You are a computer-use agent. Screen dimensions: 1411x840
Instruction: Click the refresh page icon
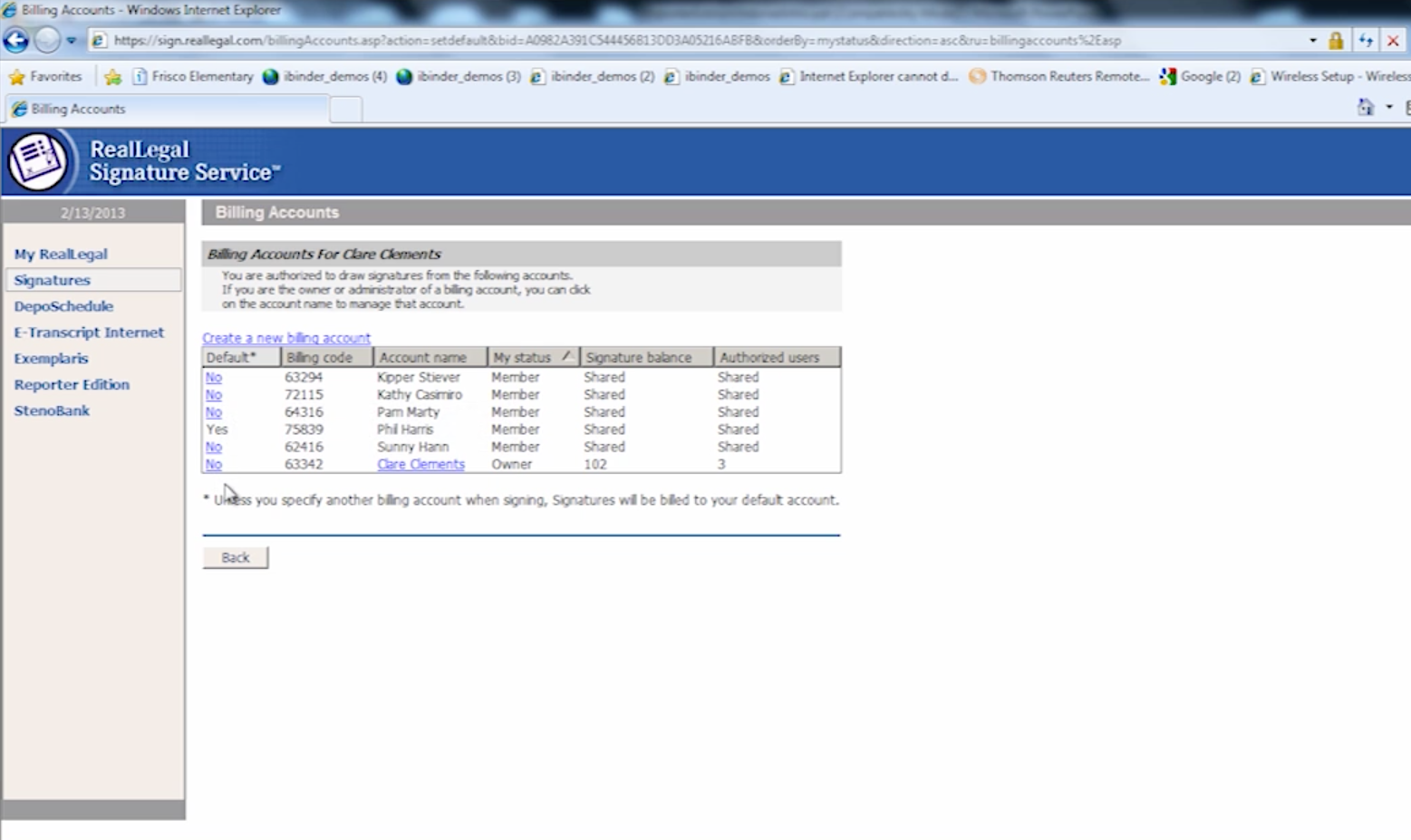coord(1366,41)
